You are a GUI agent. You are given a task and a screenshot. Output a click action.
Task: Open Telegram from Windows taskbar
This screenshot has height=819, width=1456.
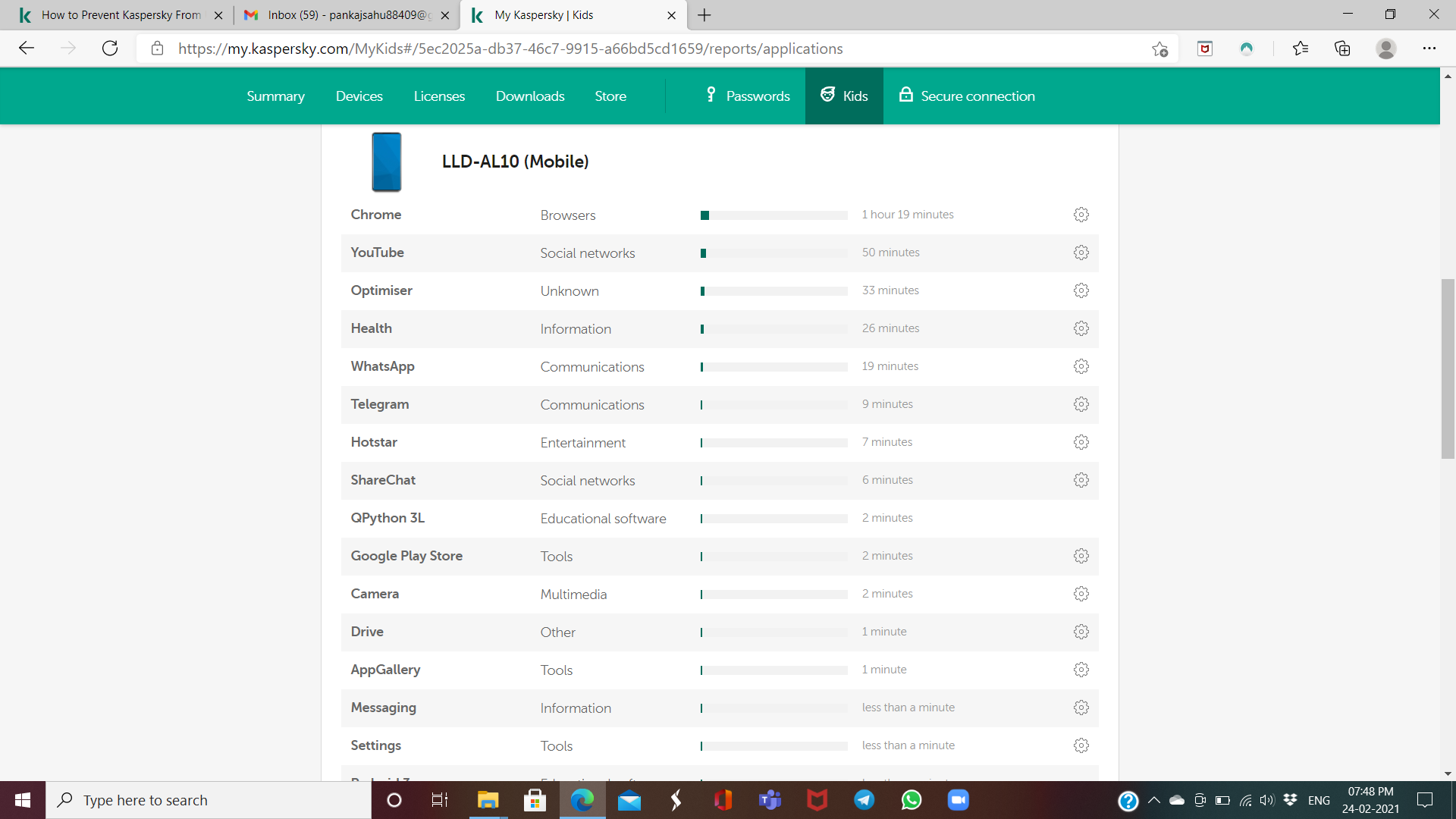coord(864,800)
